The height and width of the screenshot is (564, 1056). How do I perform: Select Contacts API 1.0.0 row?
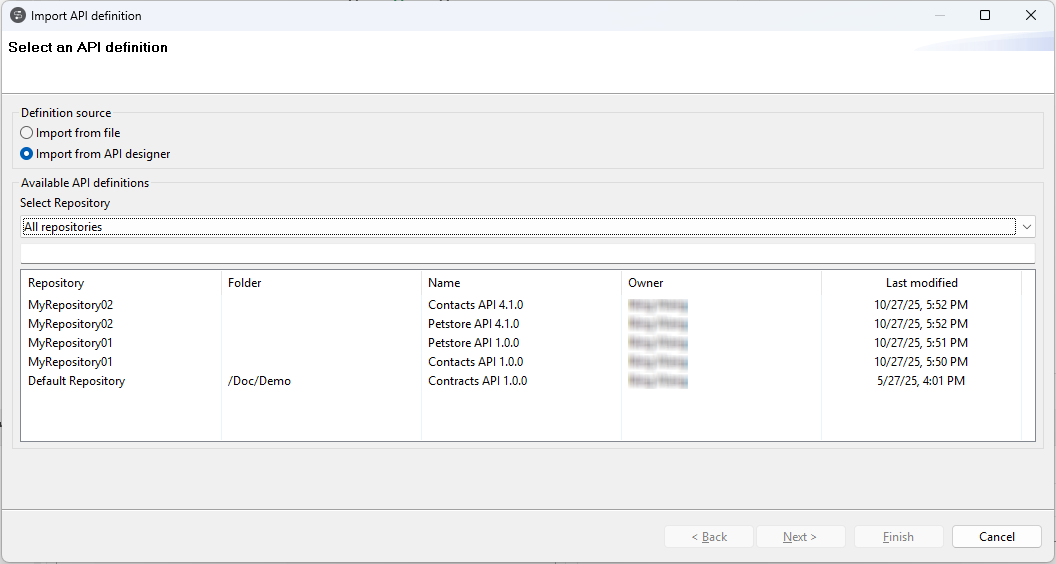click(x=528, y=361)
